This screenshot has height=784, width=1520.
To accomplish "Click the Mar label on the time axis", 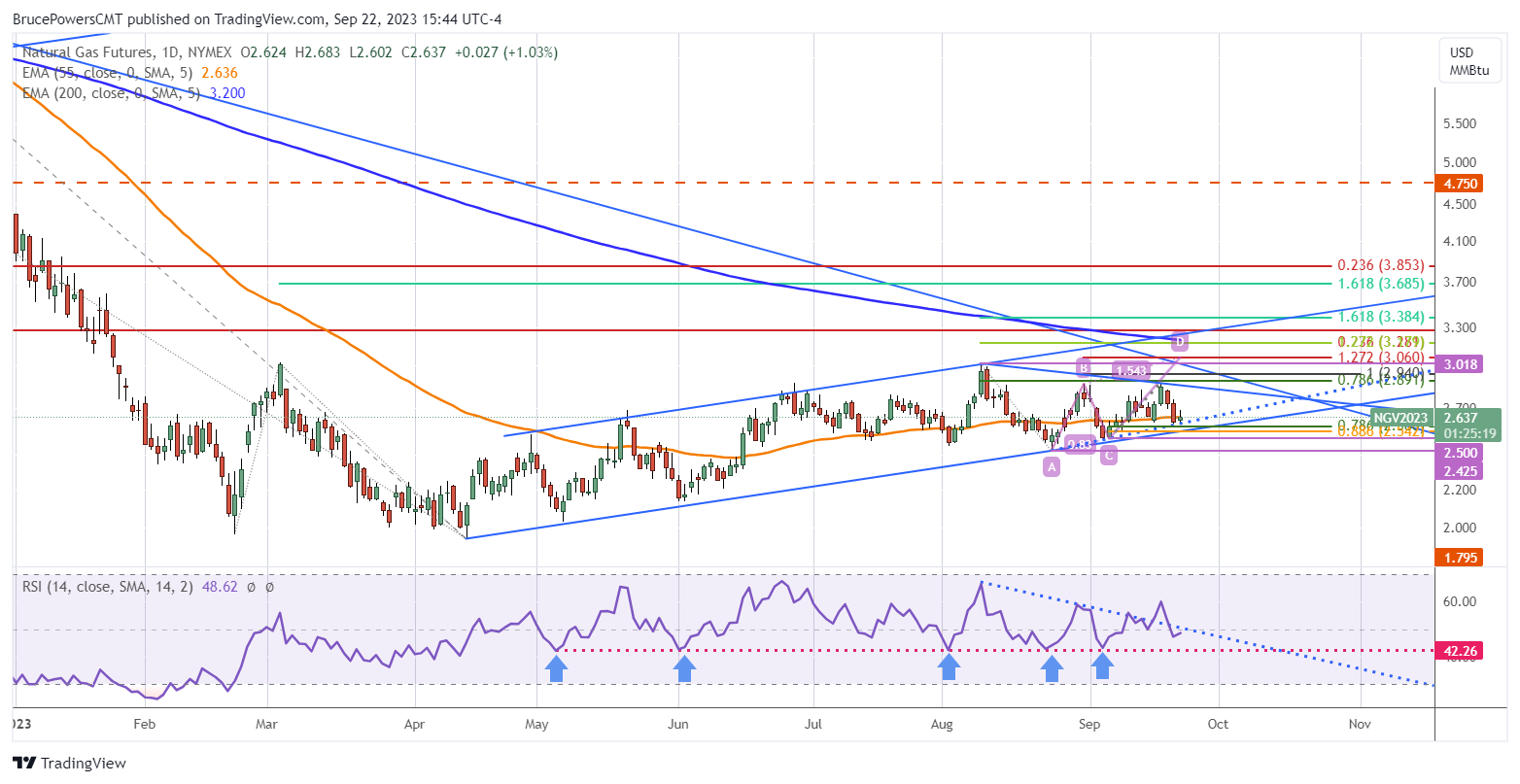I will [268, 724].
